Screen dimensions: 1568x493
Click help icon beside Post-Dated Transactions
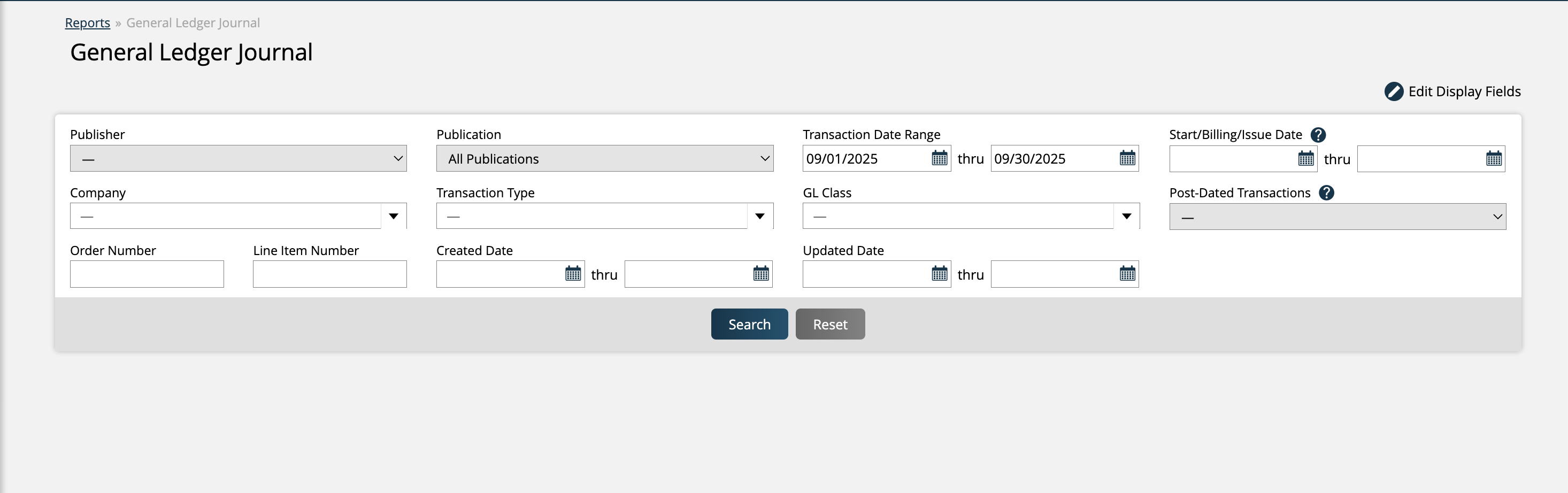pyautogui.click(x=1326, y=193)
